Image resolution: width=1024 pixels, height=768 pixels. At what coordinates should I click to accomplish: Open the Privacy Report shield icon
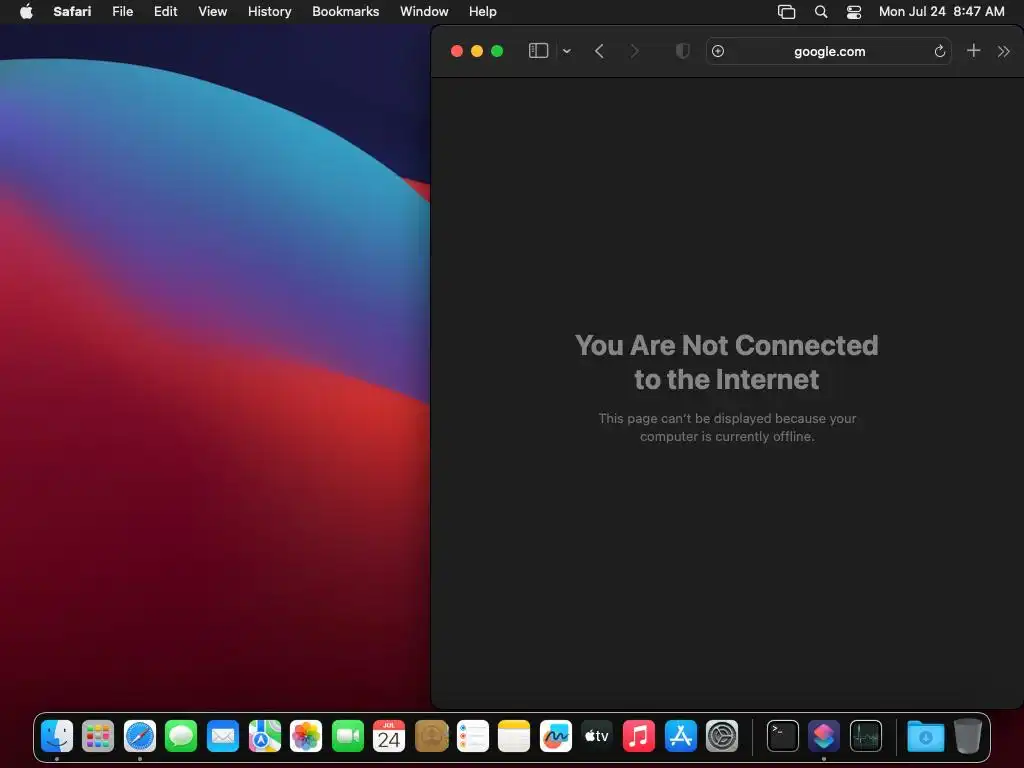click(x=682, y=51)
